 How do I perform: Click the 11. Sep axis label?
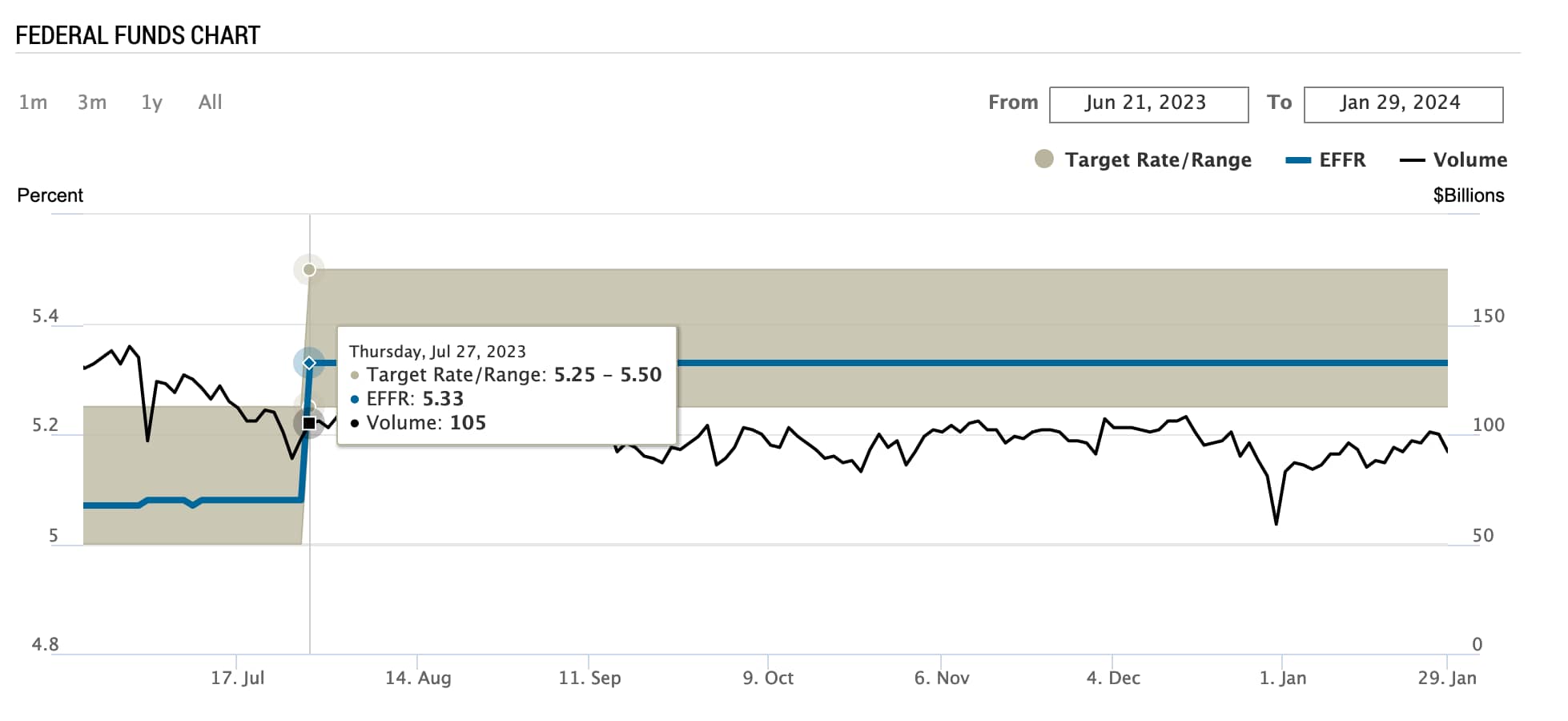(589, 678)
